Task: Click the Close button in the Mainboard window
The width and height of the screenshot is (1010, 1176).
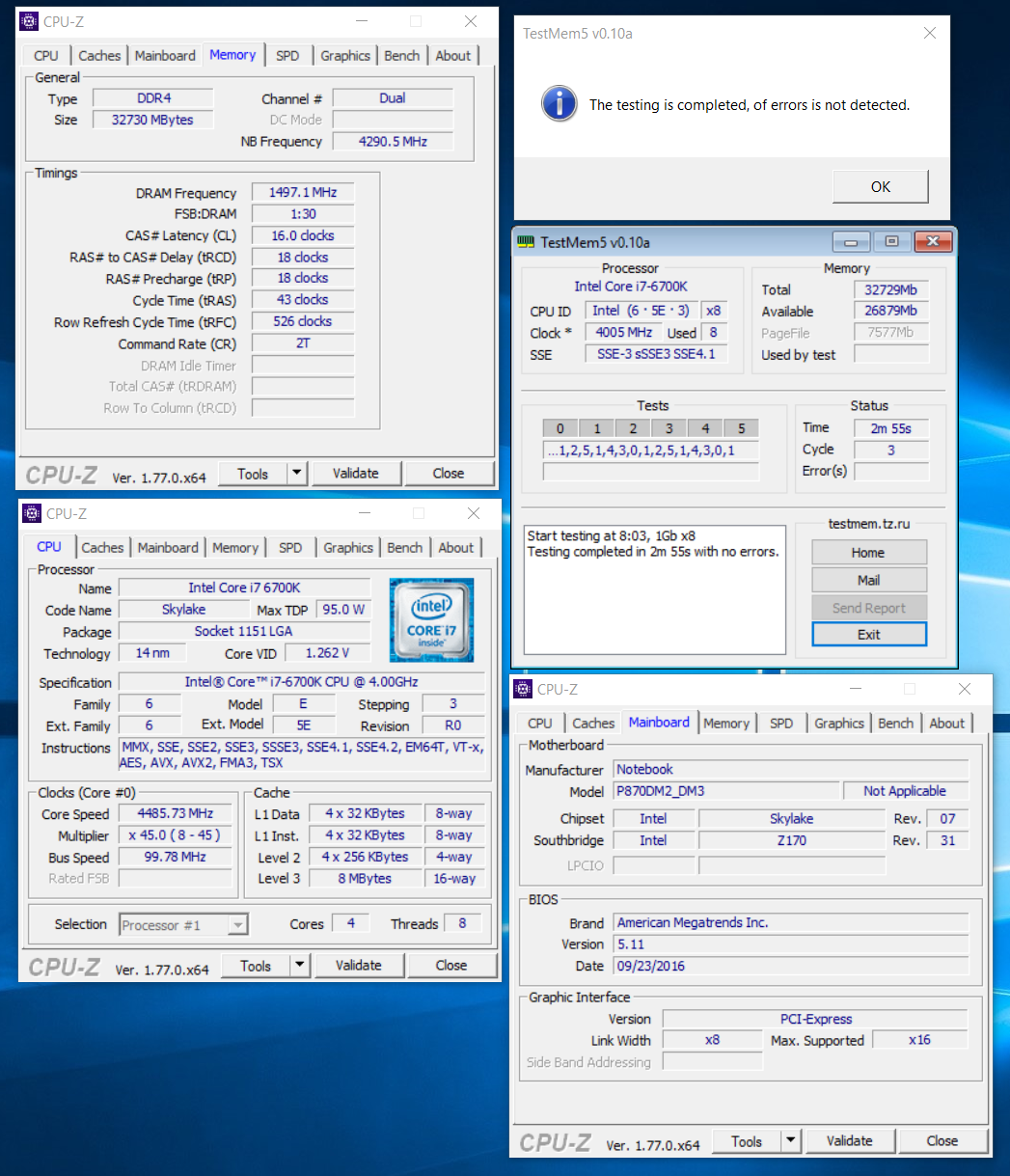Action: click(x=942, y=1141)
